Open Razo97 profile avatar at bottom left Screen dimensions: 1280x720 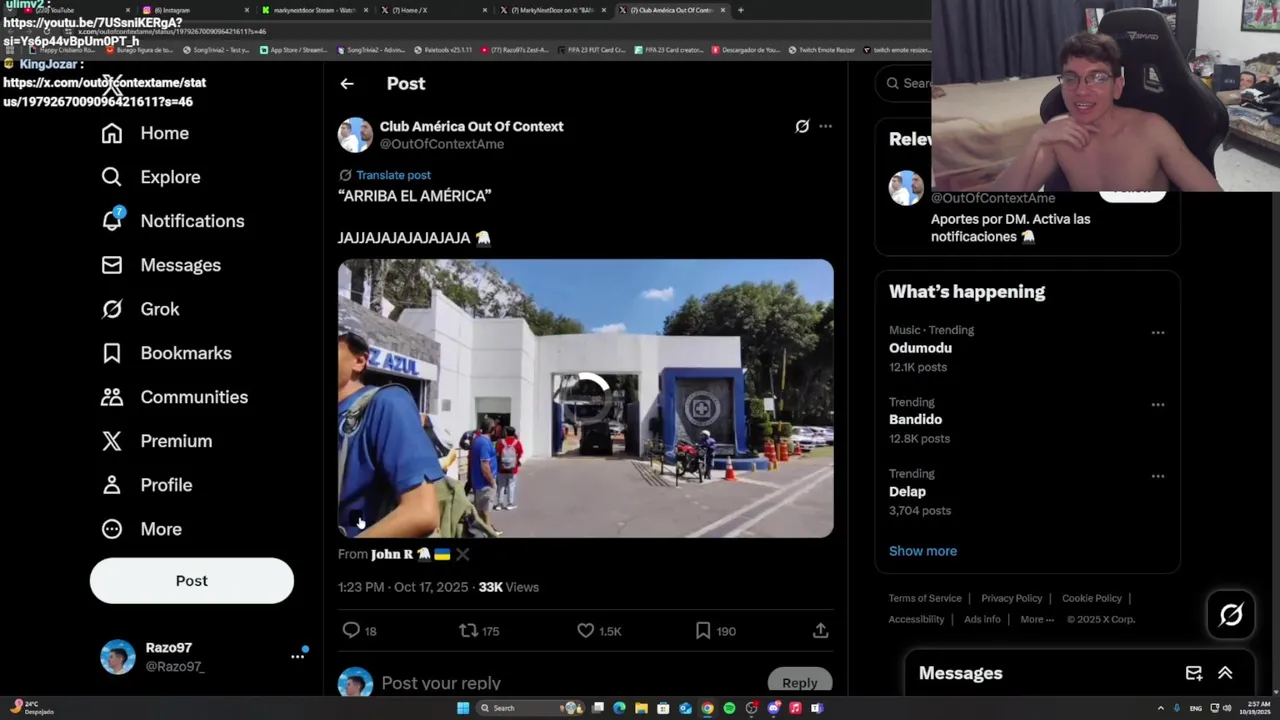[x=117, y=657]
